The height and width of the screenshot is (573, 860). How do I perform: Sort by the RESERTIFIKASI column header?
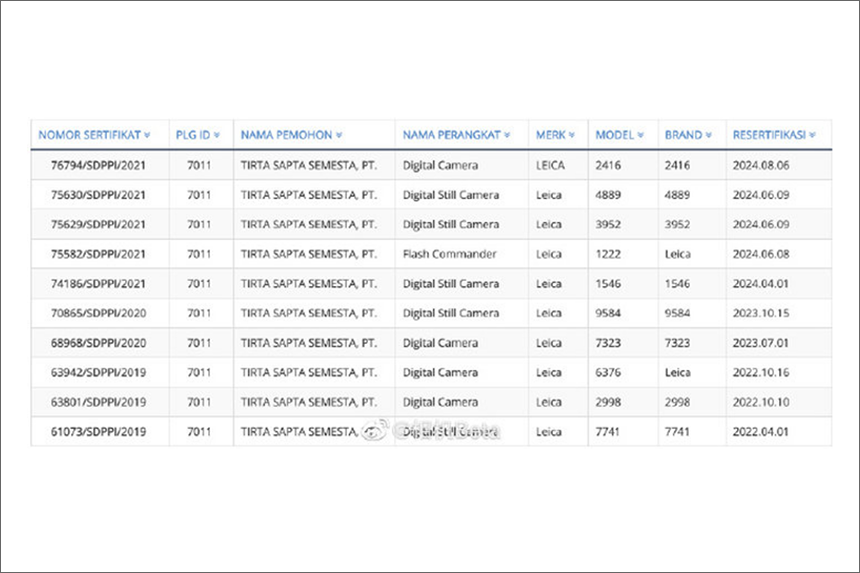[x=774, y=135]
